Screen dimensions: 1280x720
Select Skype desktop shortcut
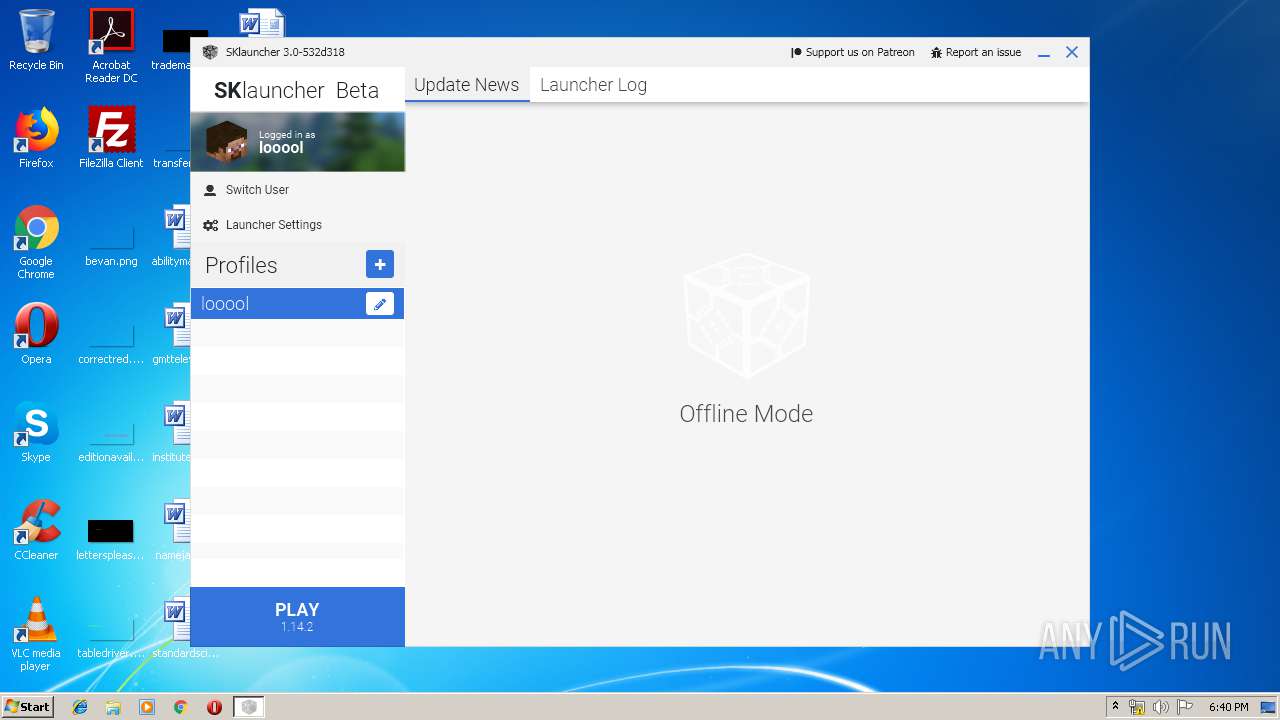pos(36,432)
